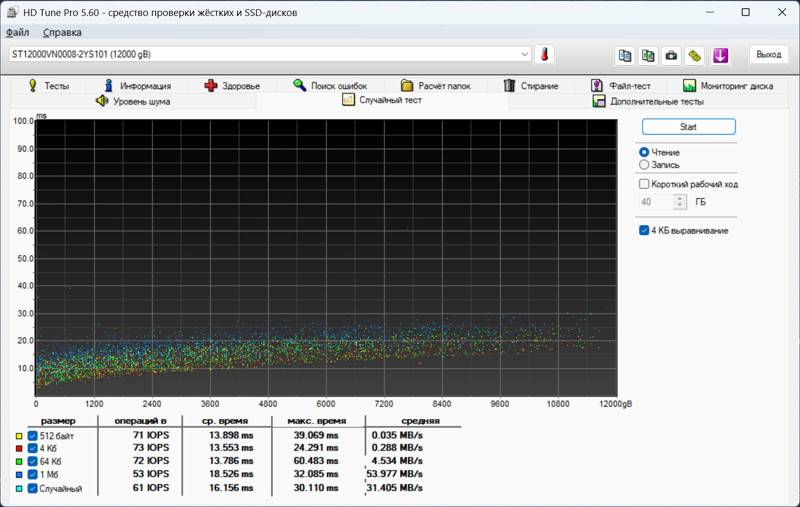Uncheck the 512 байт test size
Viewport: 800px width, 507px height.
[33, 436]
